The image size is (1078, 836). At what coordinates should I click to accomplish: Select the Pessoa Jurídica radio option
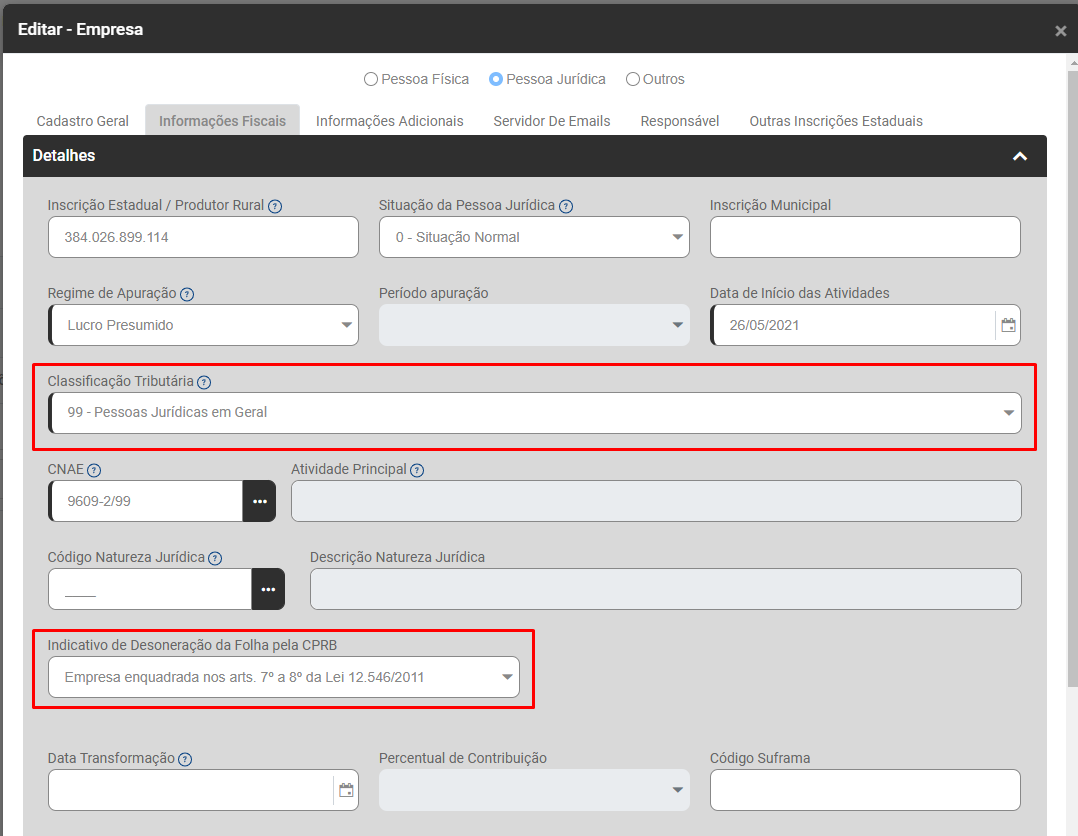(496, 79)
